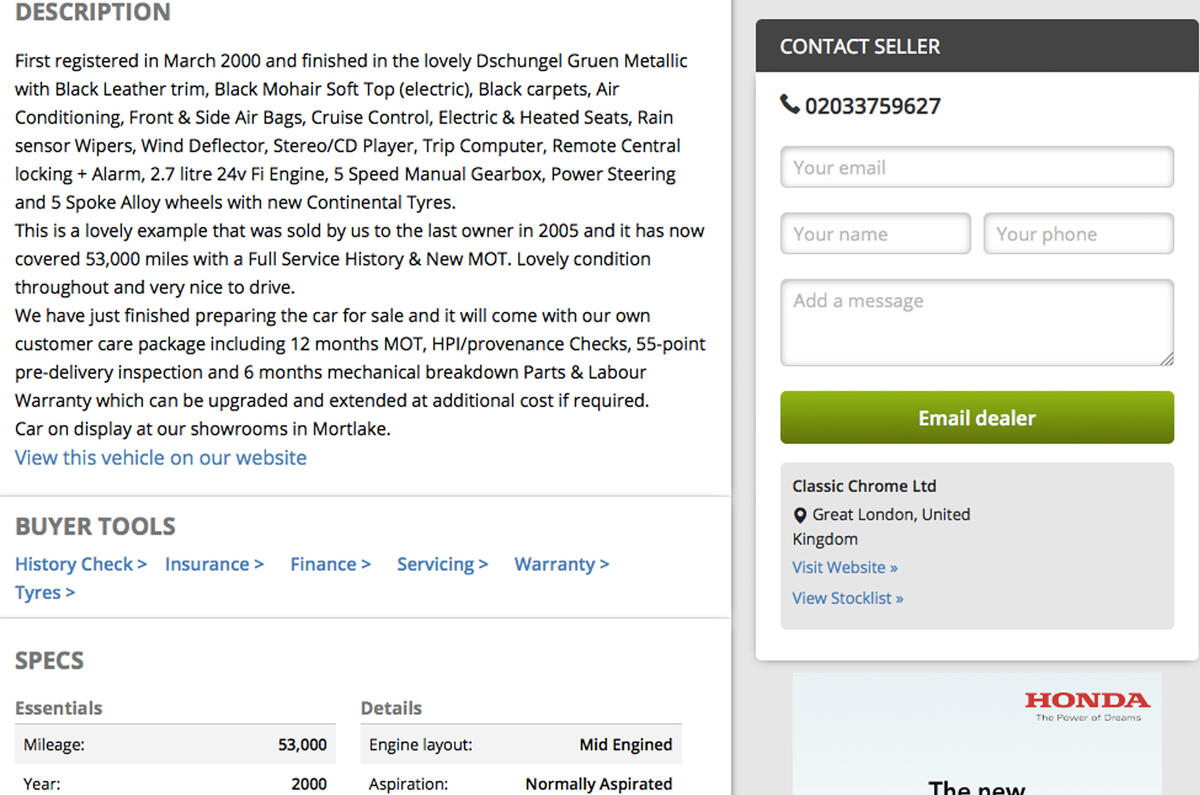Image resolution: width=1200 pixels, height=795 pixels.
Task: Click the Warranty buyer tool link
Action: tap(561, 564)
